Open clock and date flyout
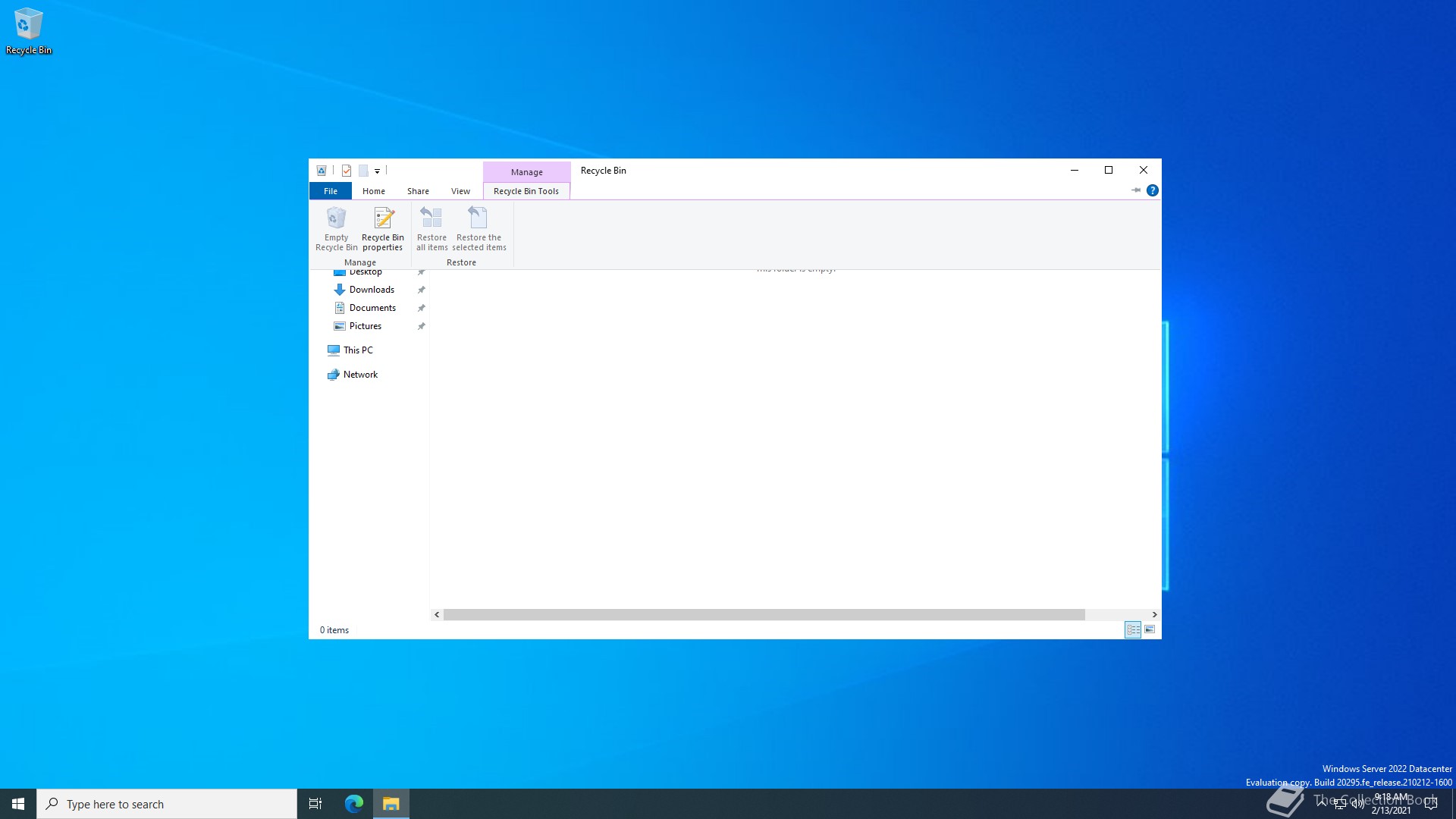The width and height of the screenshot is (1456, 819). coord(1392,804)
